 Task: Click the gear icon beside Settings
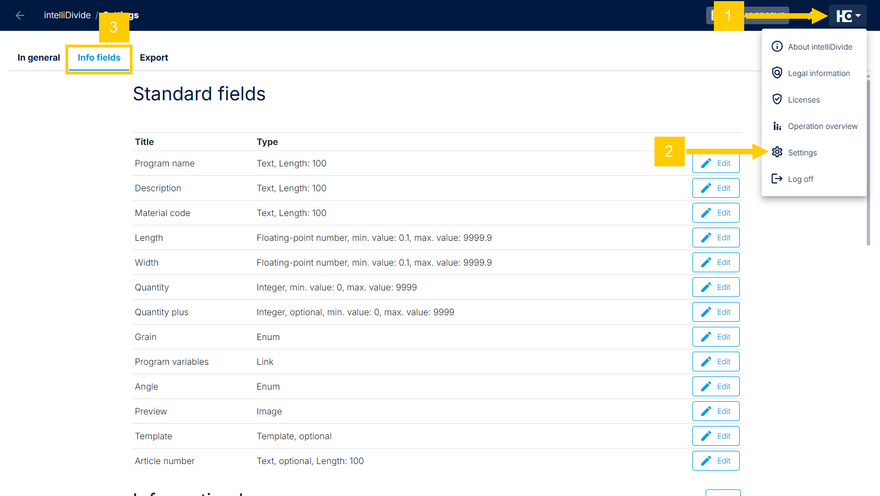(x=777, y=152)
